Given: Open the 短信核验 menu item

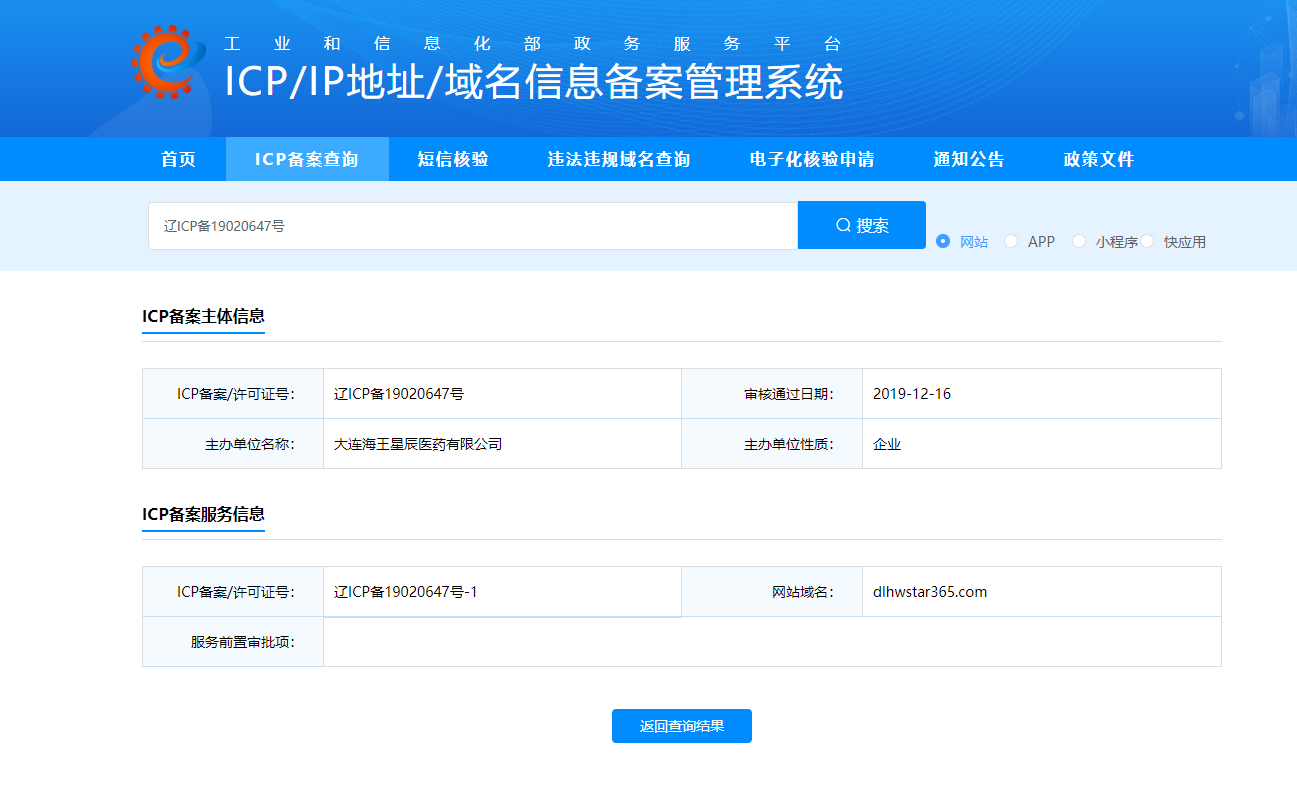Looking at the screenshot, I should (453, 159).
